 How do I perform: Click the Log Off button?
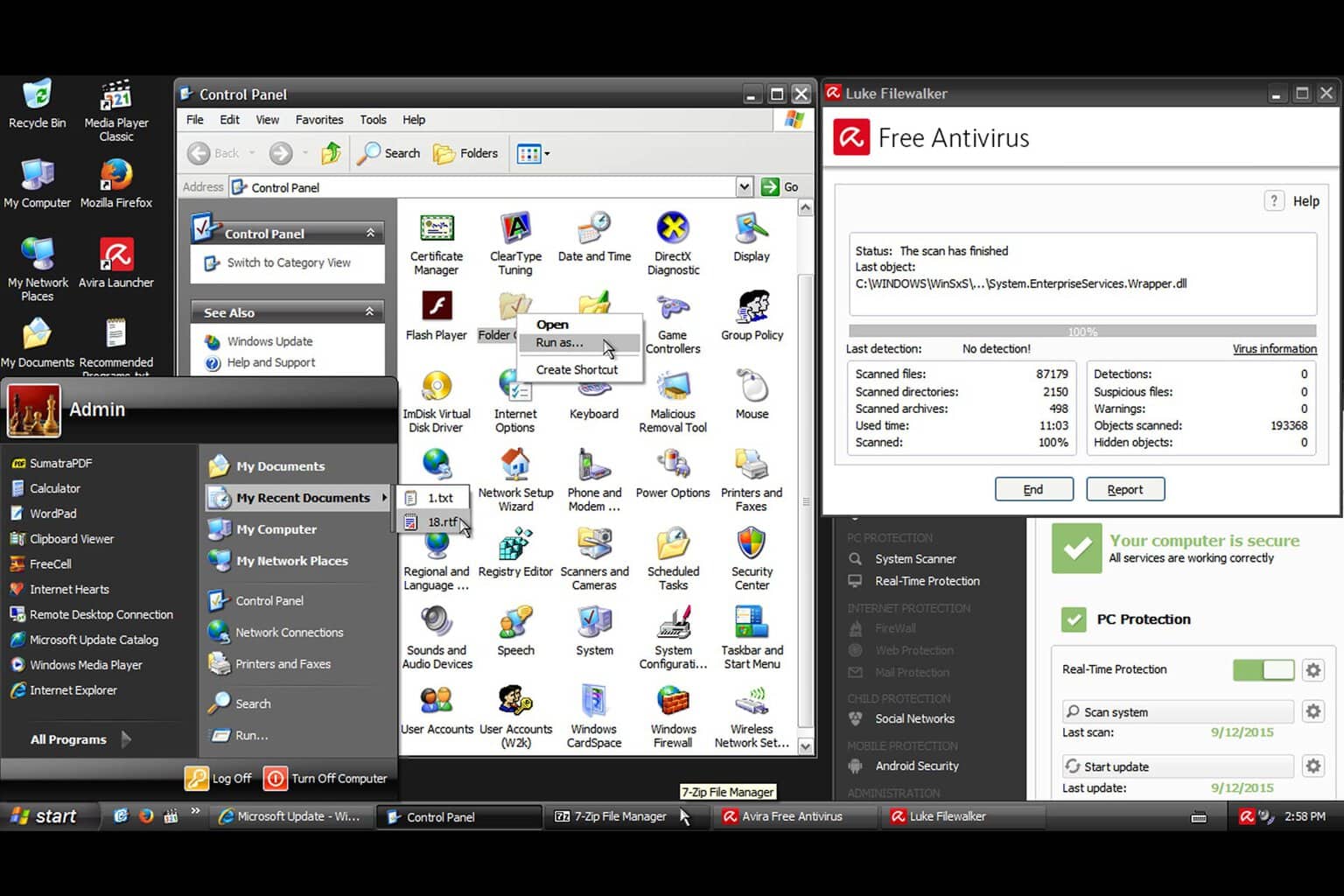tap(218, 778)
